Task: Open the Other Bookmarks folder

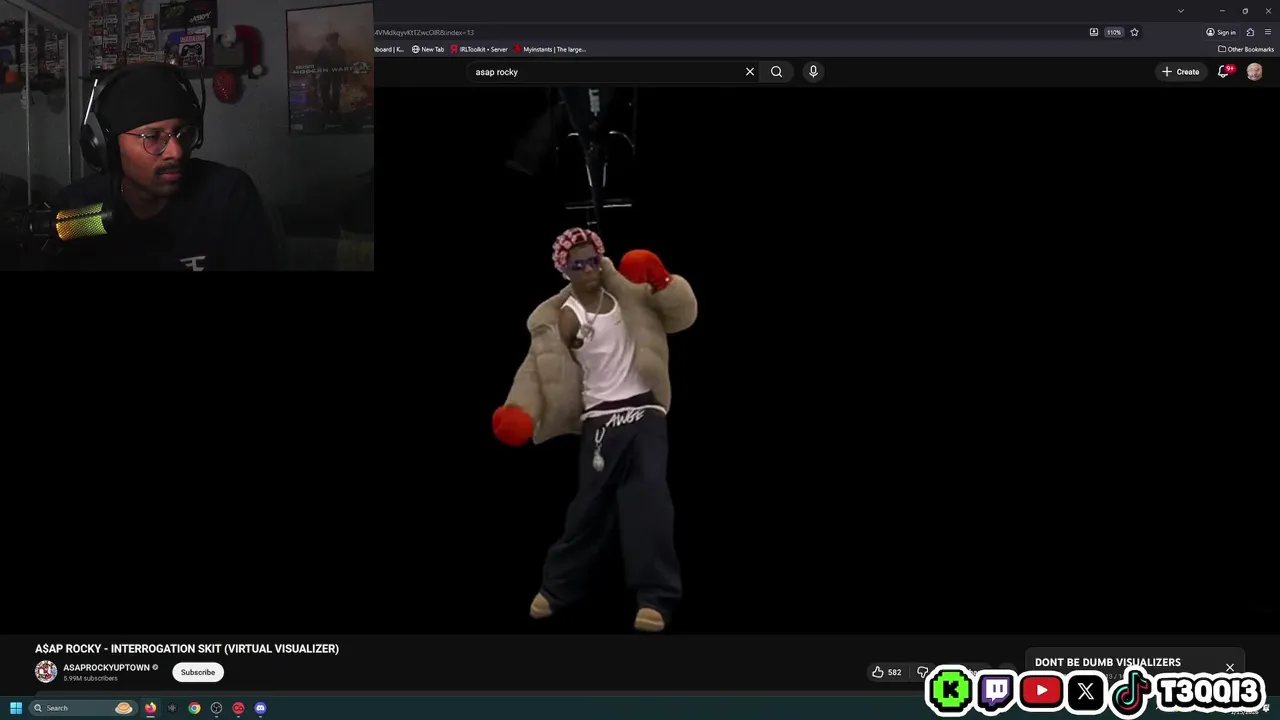Action: click(x=1246, y=49)
